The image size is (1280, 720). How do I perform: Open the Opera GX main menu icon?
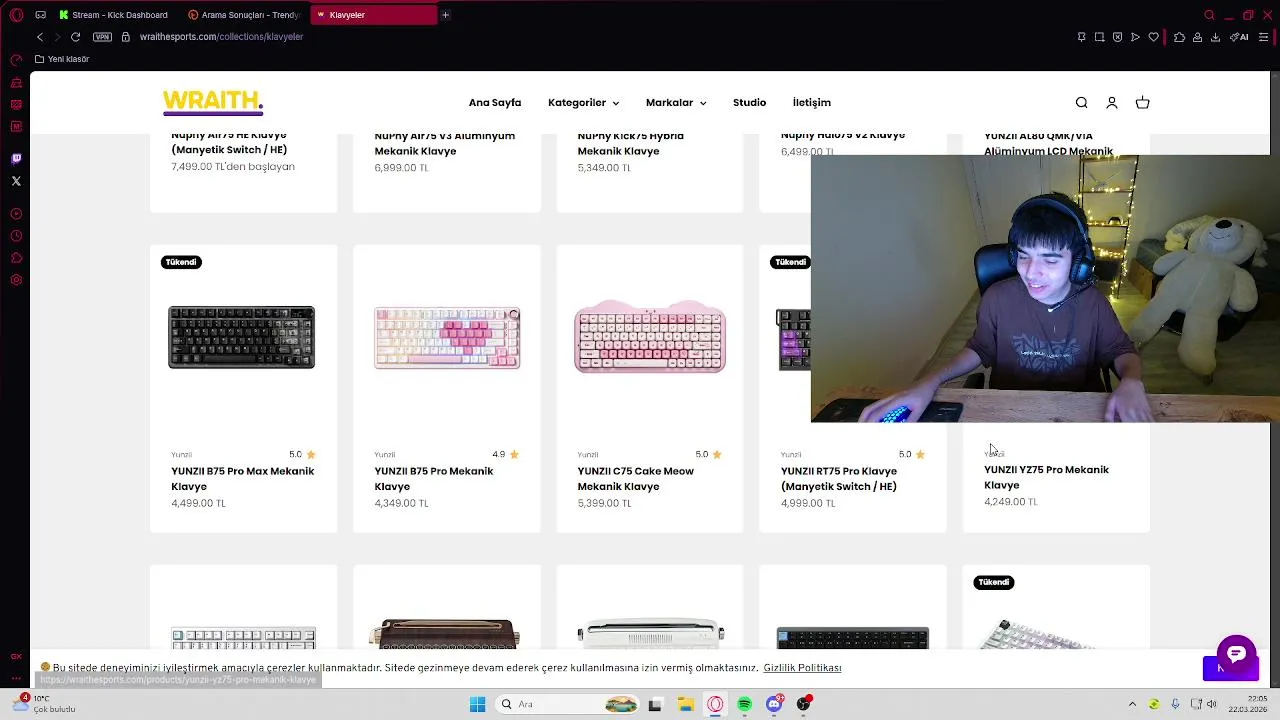click(x=15, y=15)
